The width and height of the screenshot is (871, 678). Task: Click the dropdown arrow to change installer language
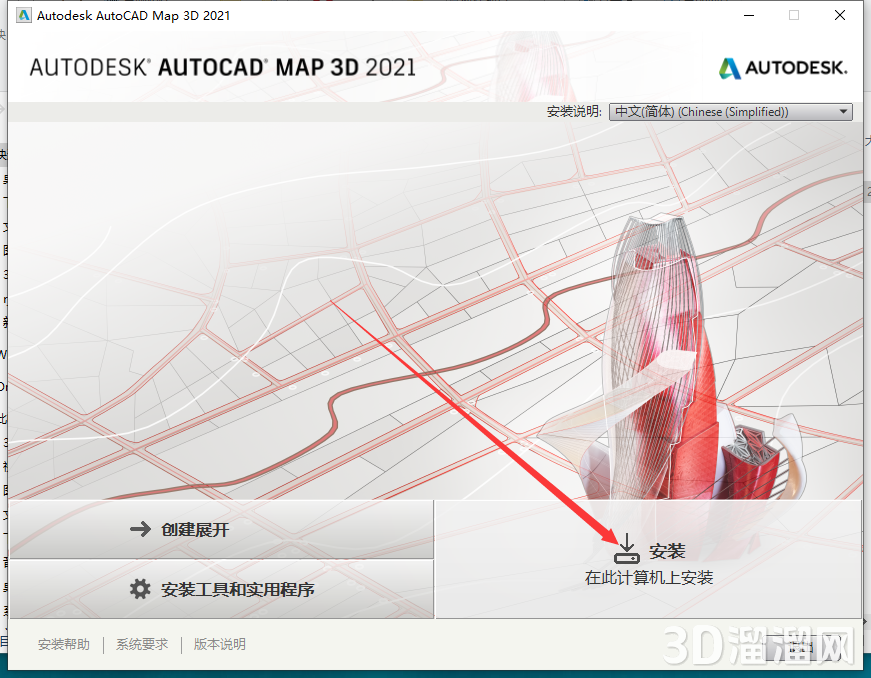842,111
